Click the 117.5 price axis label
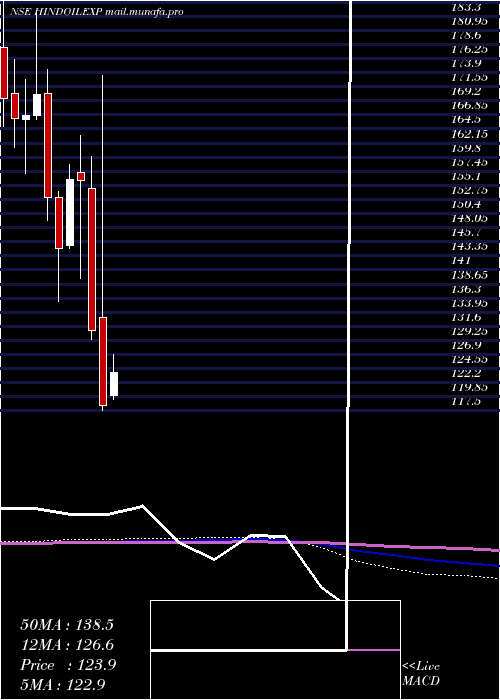500x700 pixels. click(x=466, y=401)
